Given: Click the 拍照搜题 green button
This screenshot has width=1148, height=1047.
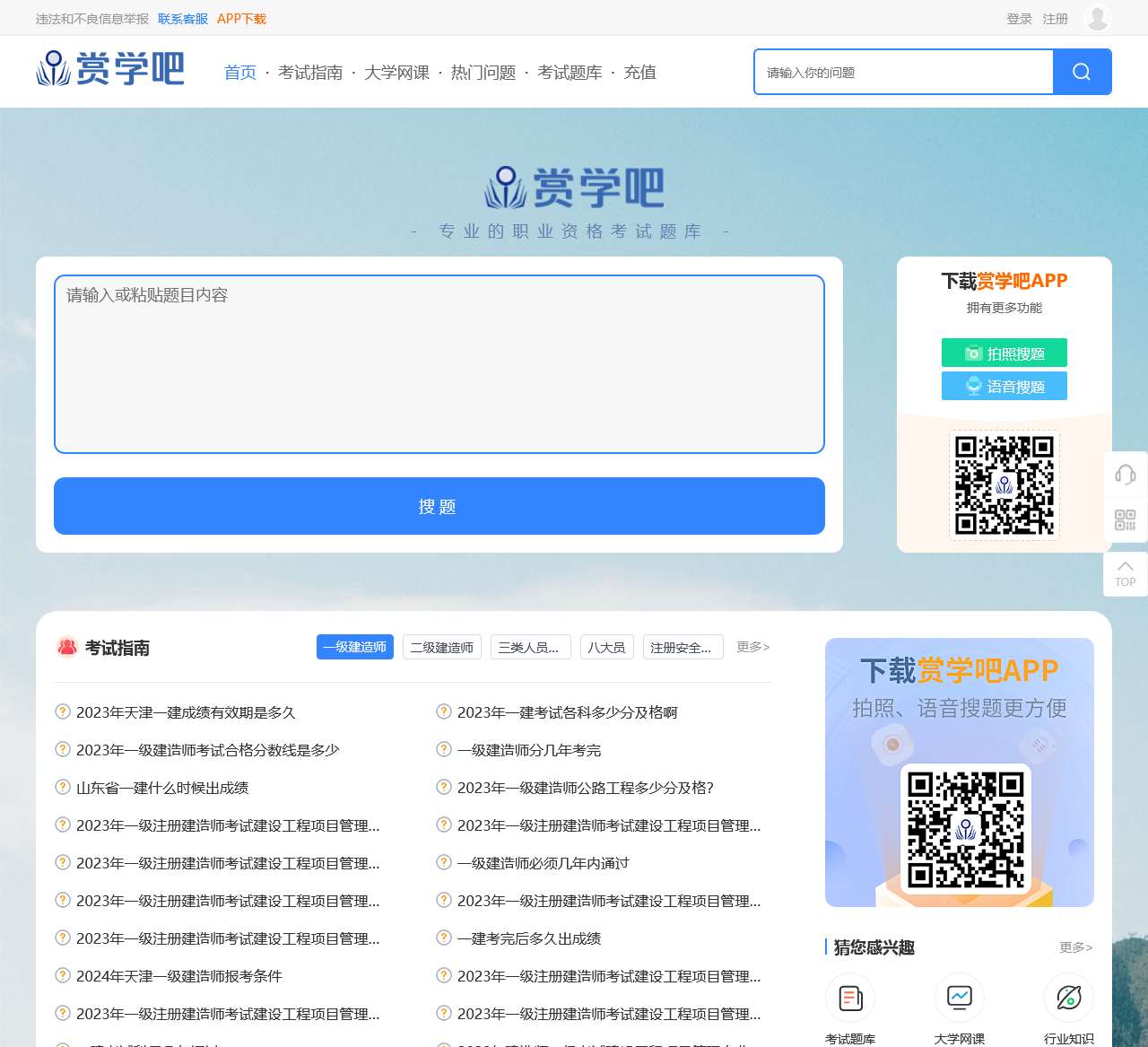Looking at the screenshot, I should point(1004,353).
